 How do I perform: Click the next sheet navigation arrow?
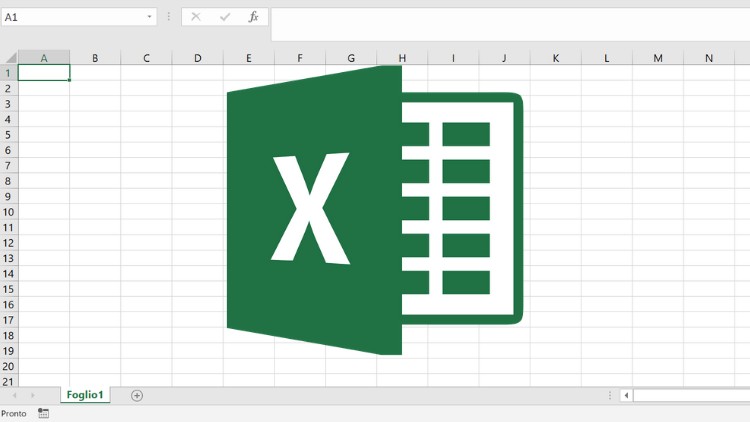33,395
